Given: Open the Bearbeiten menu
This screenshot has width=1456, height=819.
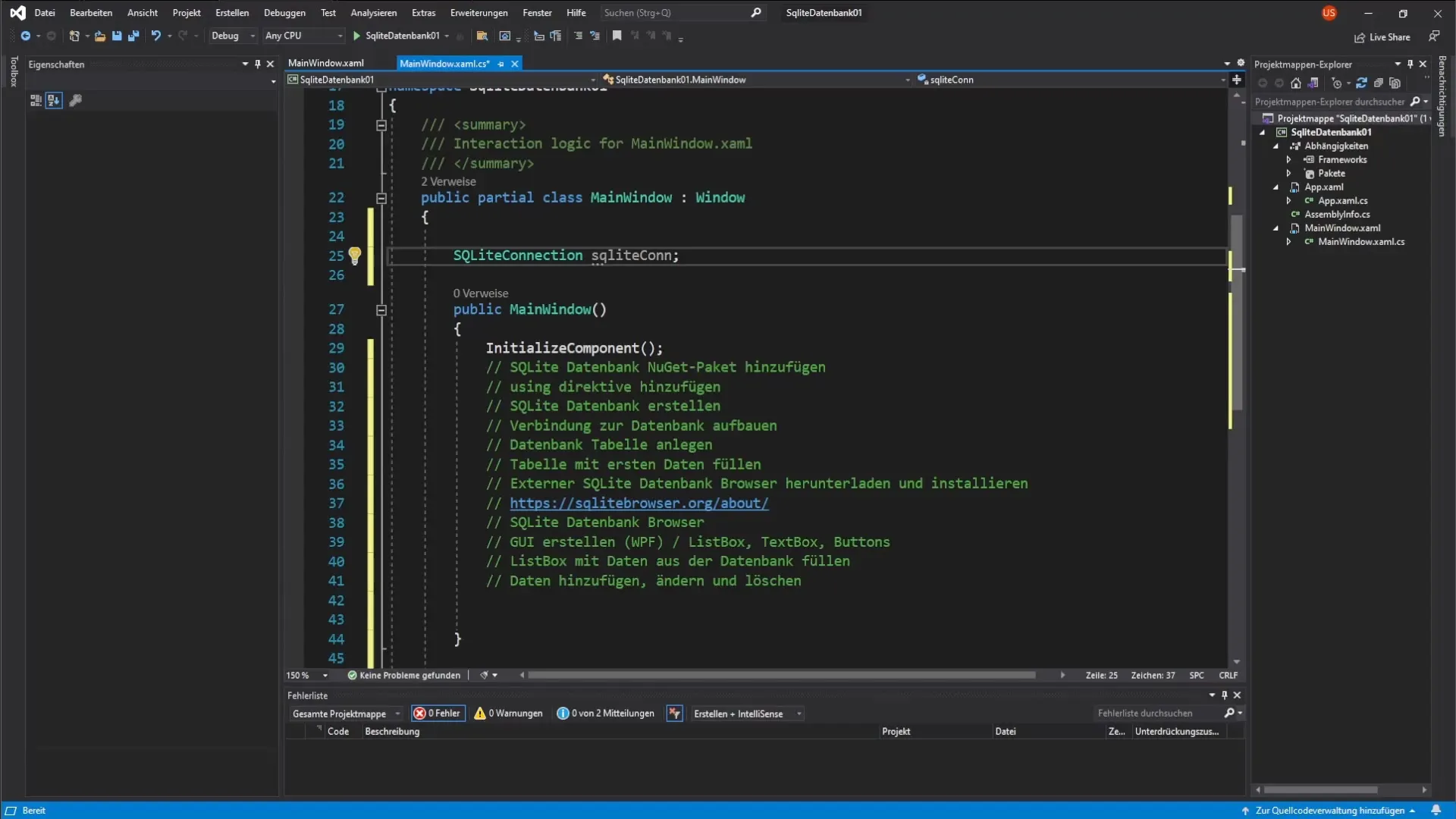Looking at the screenshot, I should (91, 13).
